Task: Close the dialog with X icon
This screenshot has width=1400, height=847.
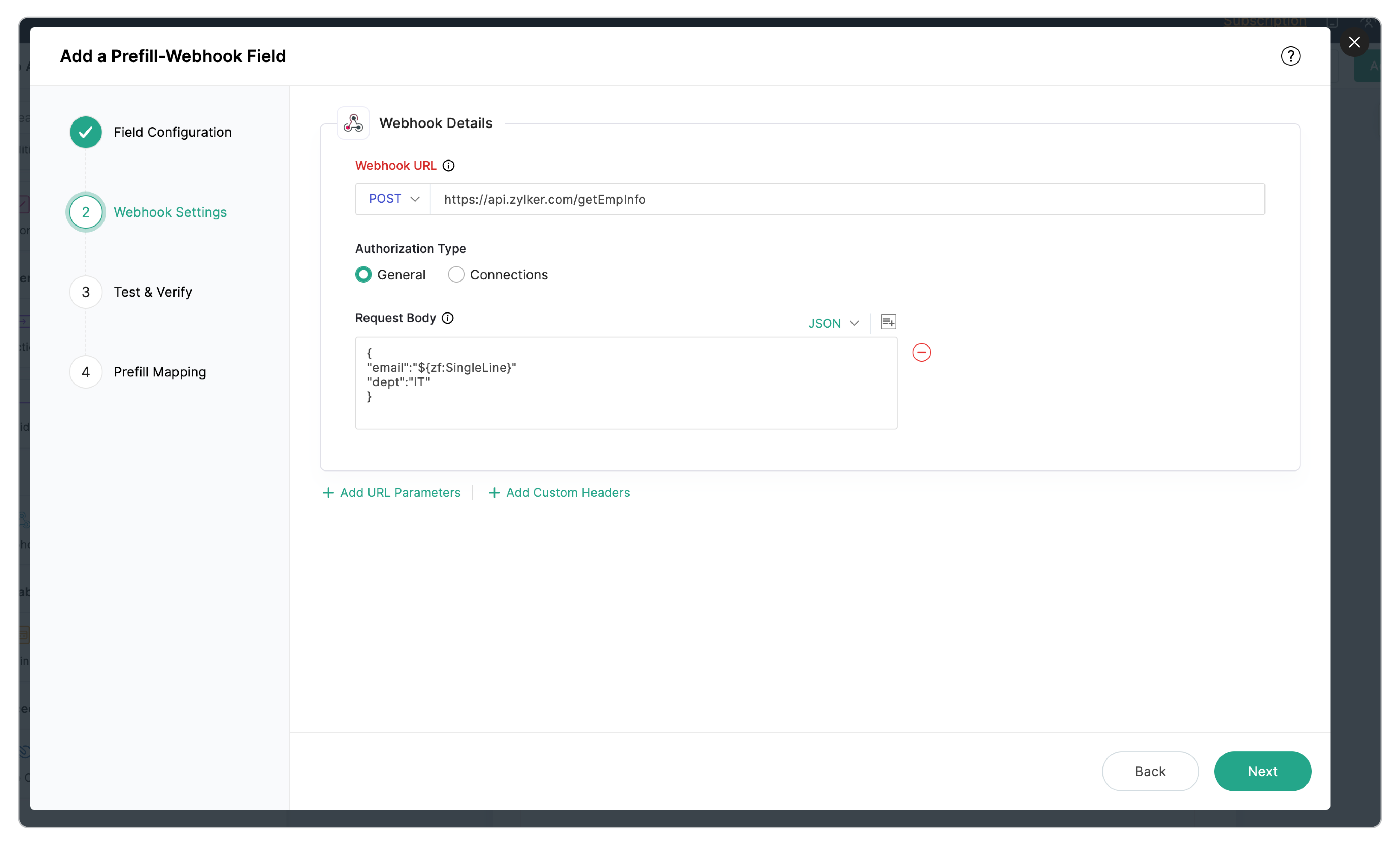Action: coord(1354,42)
